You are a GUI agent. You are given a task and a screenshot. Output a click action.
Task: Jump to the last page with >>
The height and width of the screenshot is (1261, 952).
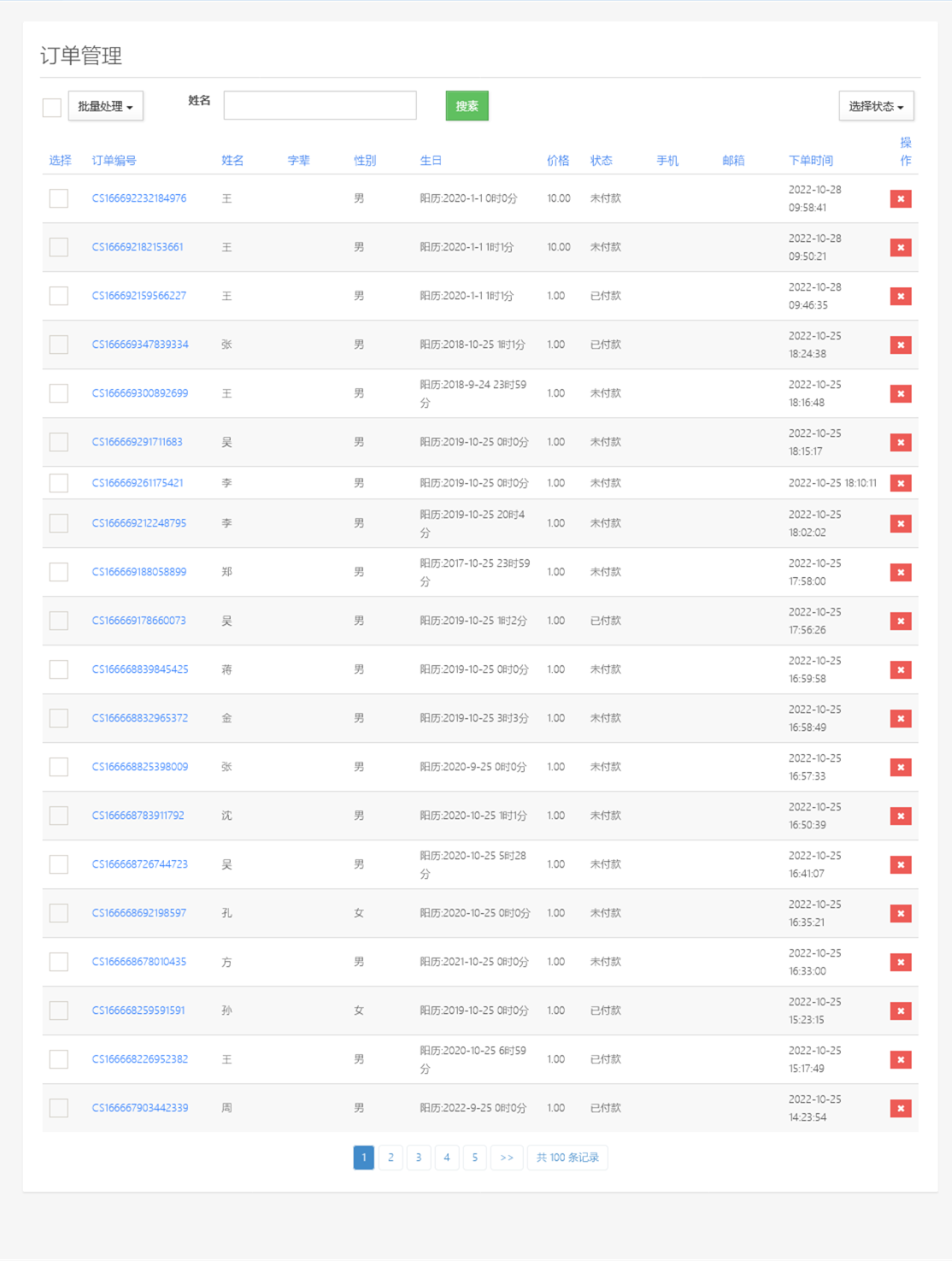pyautogui.click(x=507, y=1158)
